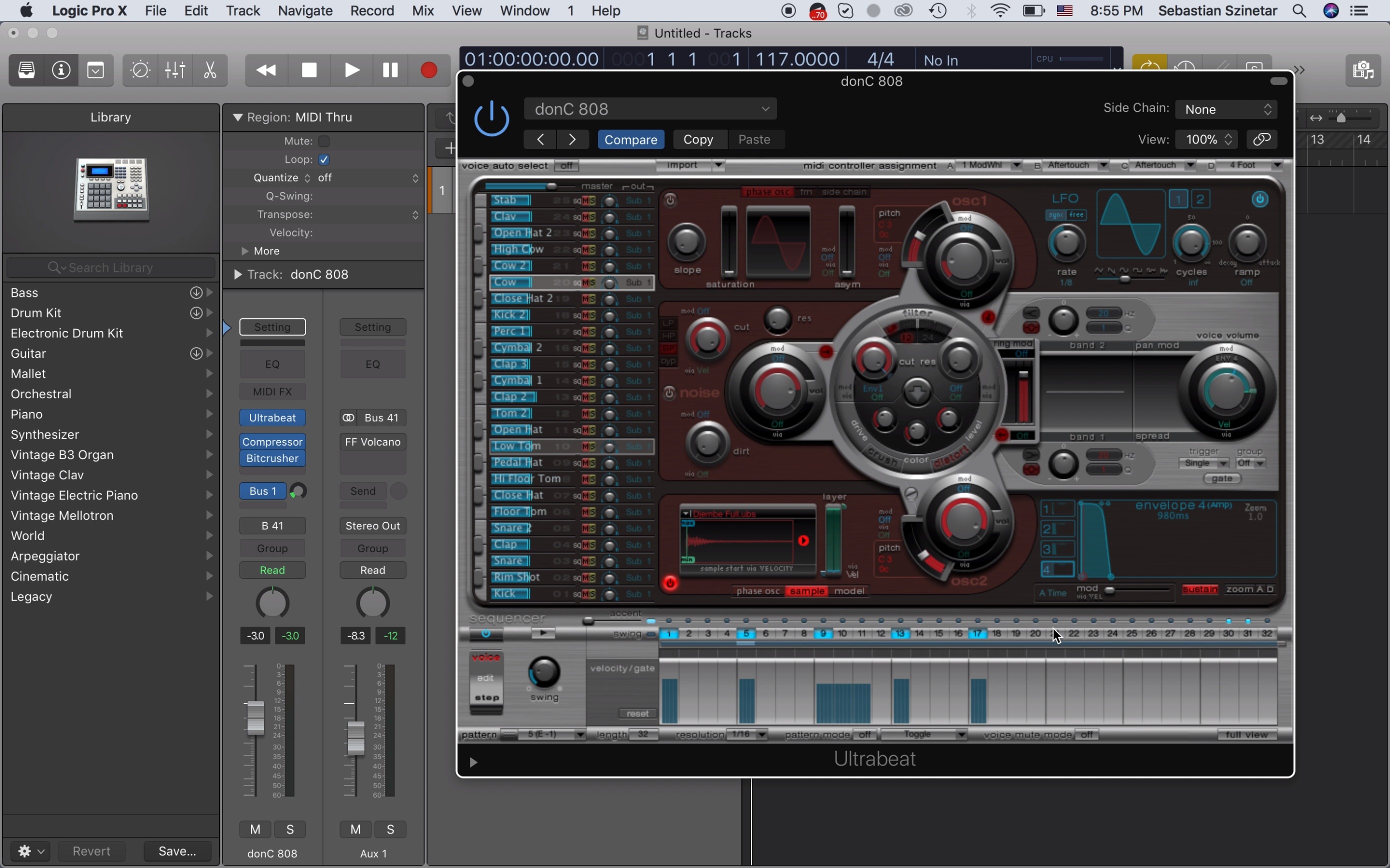Click the Search Library field
Viewport: 1390px width, 868px height.
coord(111,267)
